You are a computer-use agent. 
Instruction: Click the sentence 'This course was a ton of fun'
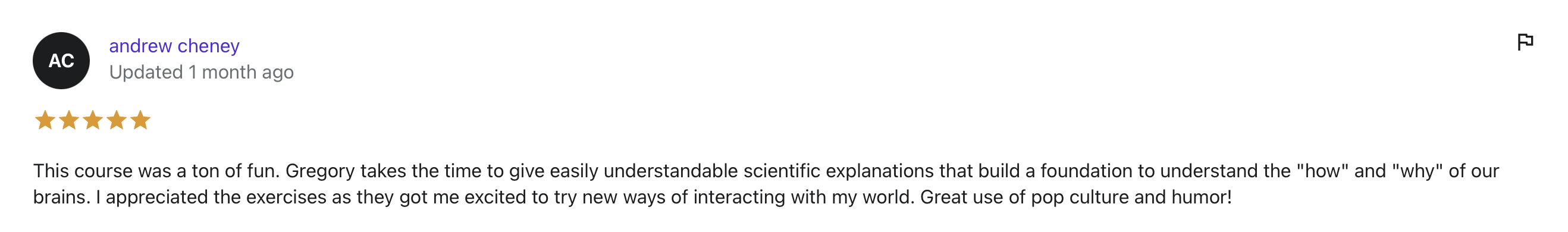(x=155, y=171)
